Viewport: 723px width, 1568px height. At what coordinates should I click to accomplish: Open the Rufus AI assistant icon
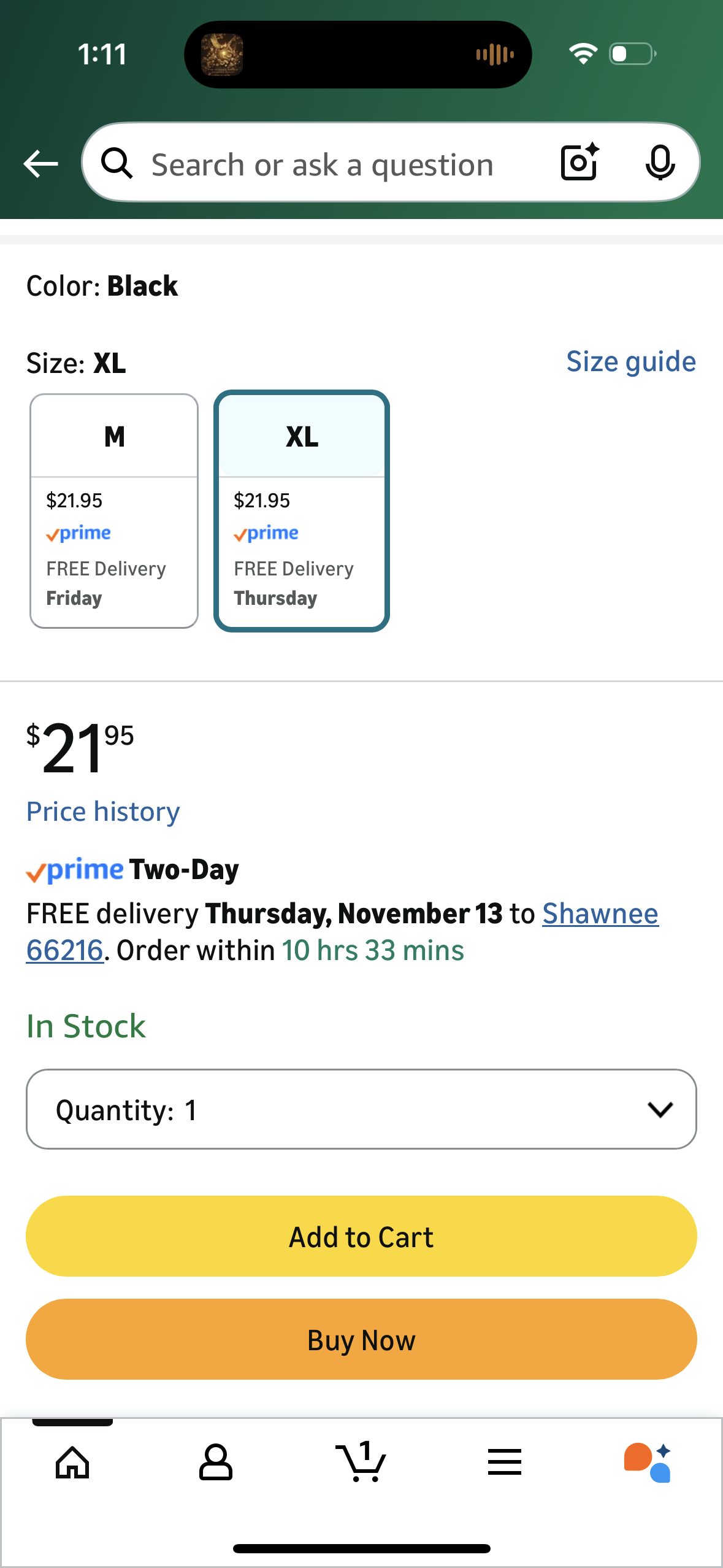(x=648, y=1462)
